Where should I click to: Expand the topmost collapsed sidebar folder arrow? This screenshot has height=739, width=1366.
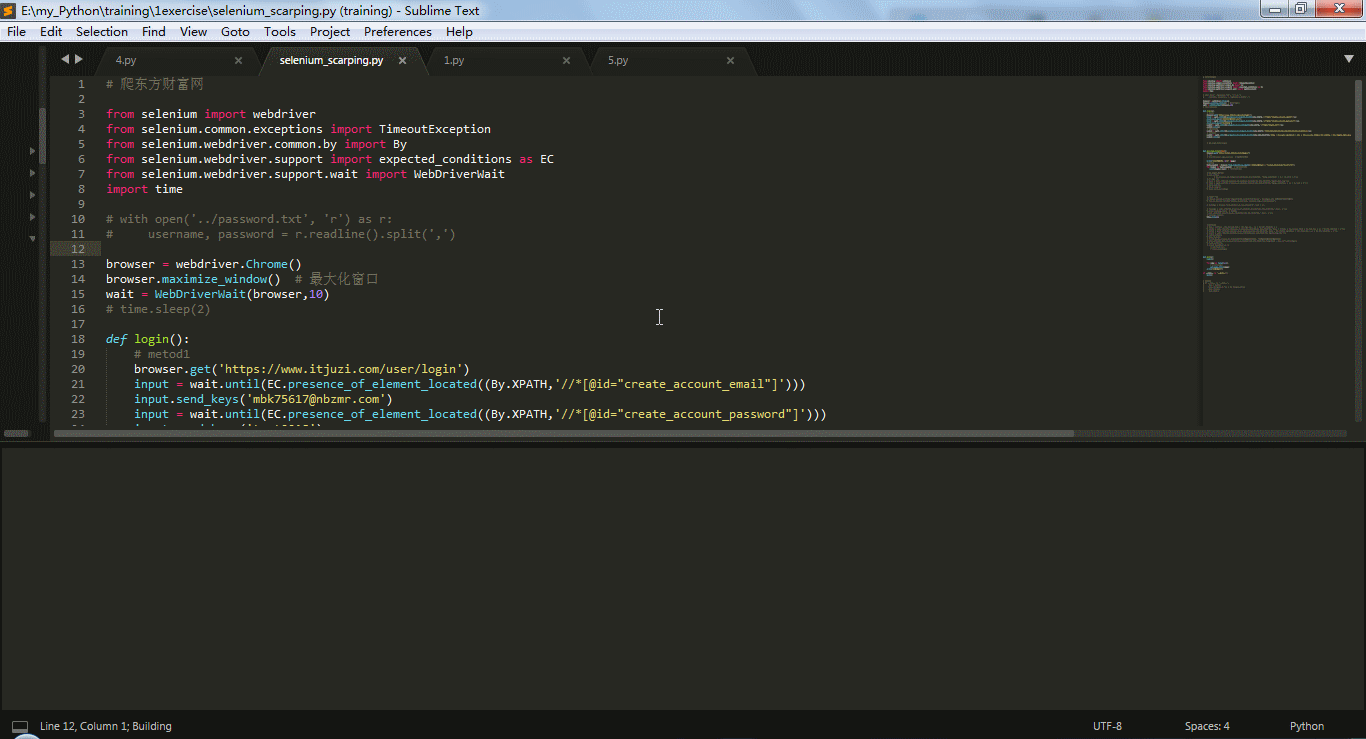32,151
